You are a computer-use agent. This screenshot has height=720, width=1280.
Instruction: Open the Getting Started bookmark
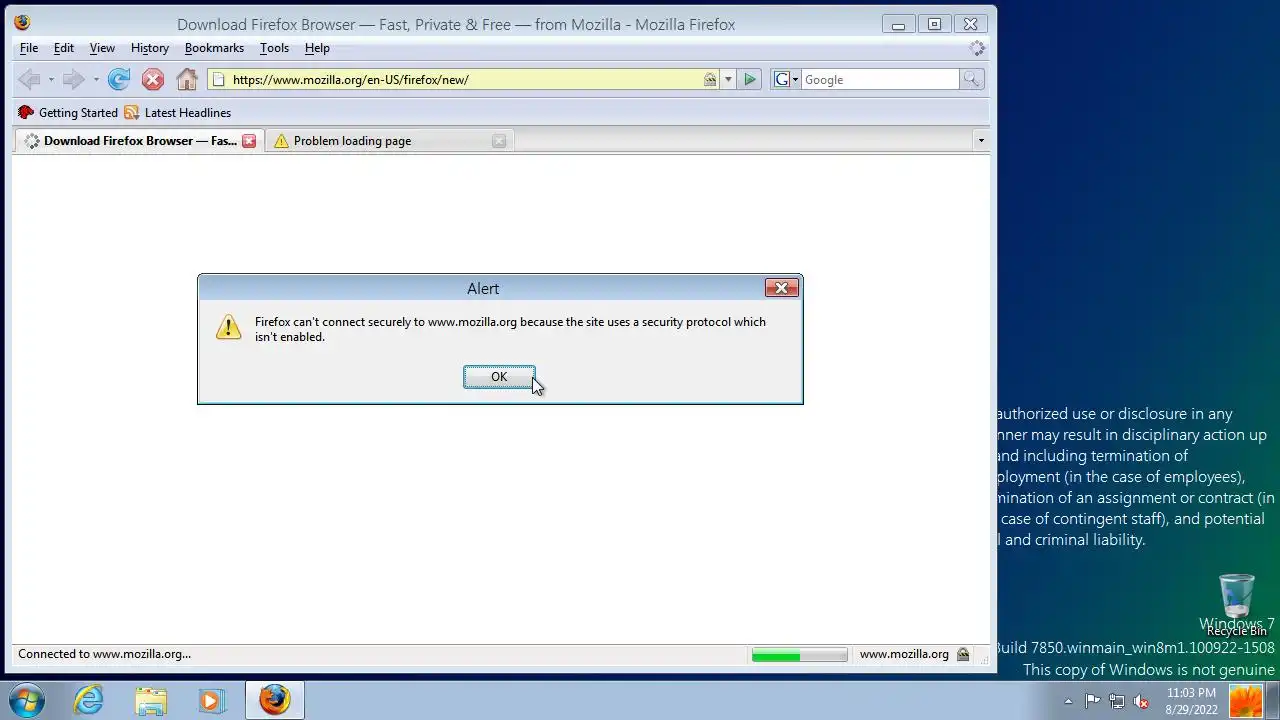[68, 113]
